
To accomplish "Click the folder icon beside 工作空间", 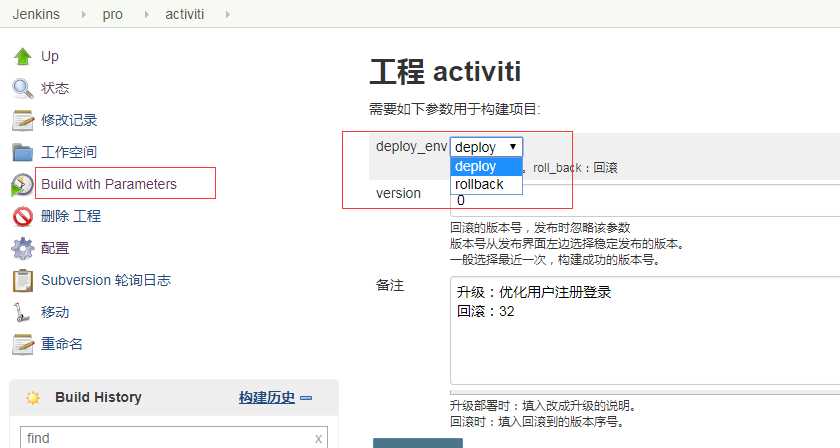I will click(x=22, y=152).
